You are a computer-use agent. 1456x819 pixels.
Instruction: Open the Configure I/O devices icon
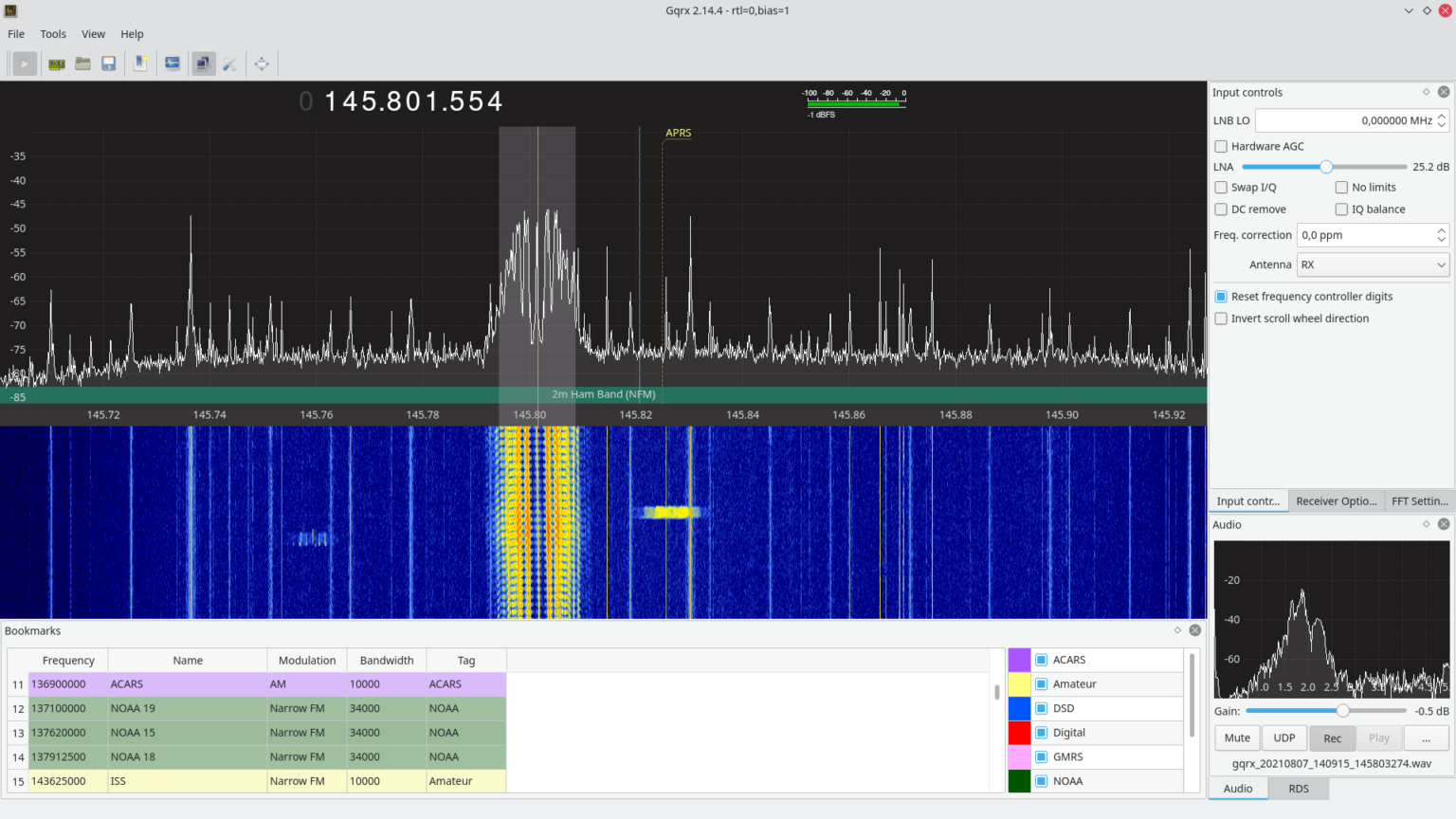(x=56, y=64)
